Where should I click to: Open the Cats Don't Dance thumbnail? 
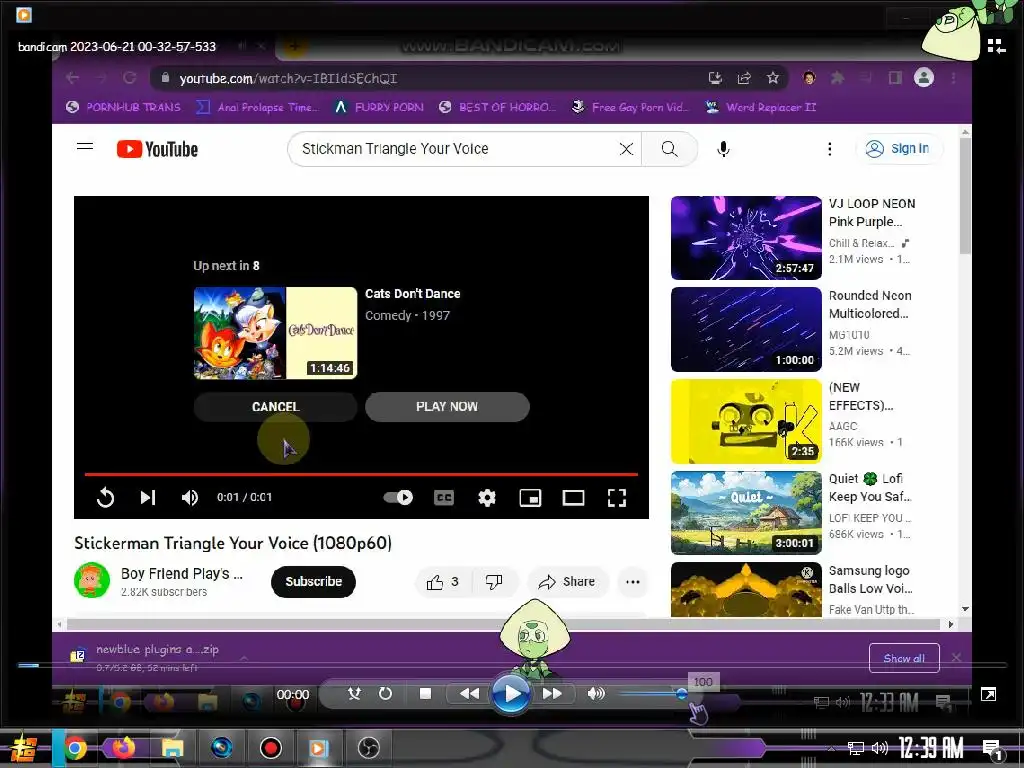(275, 333)
